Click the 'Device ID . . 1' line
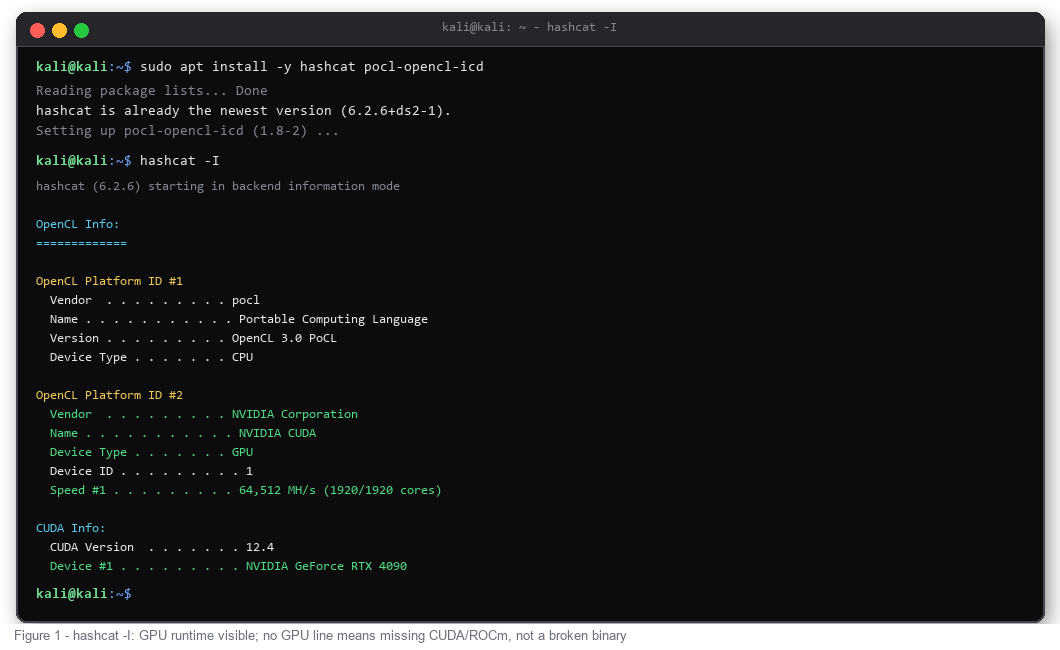Image resolution: width=1060 pixels, height=650 pixels. (x=151, y=471)
